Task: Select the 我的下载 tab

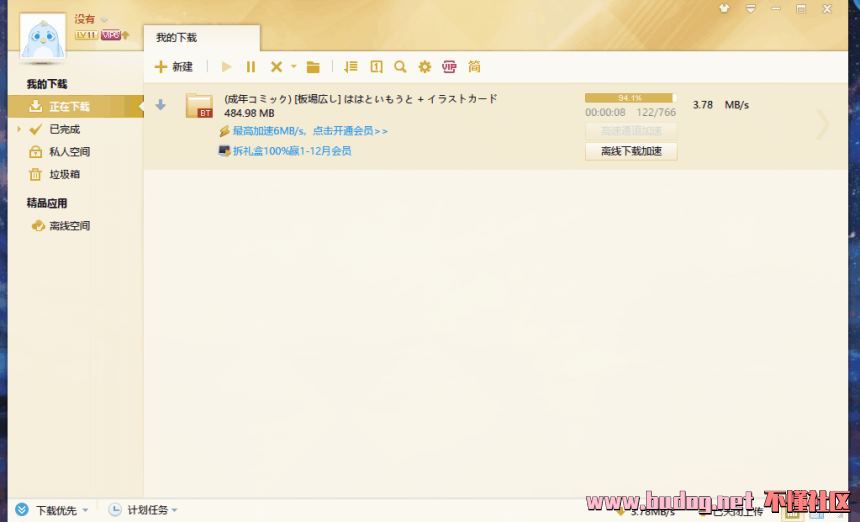Action: (x=176, y=38)
